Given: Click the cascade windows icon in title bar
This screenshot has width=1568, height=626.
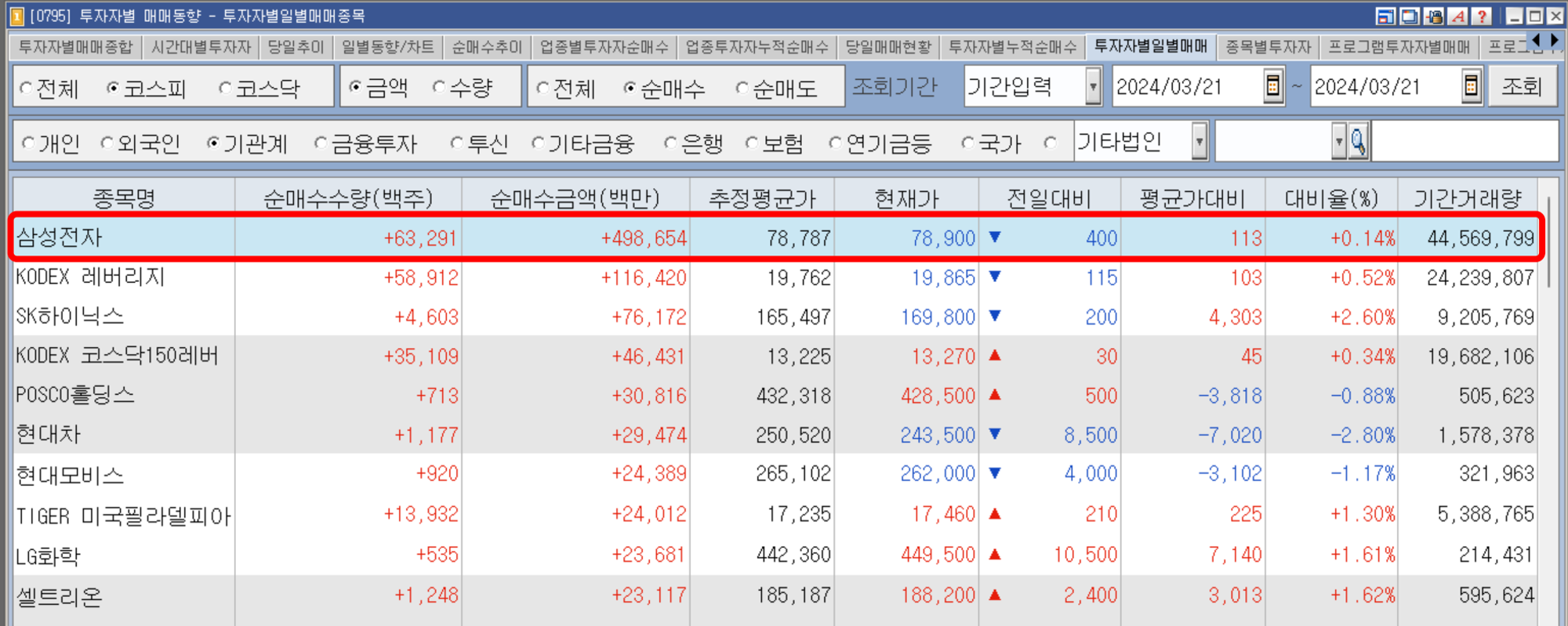Looking at the screenshot, I should [1409, 16].
